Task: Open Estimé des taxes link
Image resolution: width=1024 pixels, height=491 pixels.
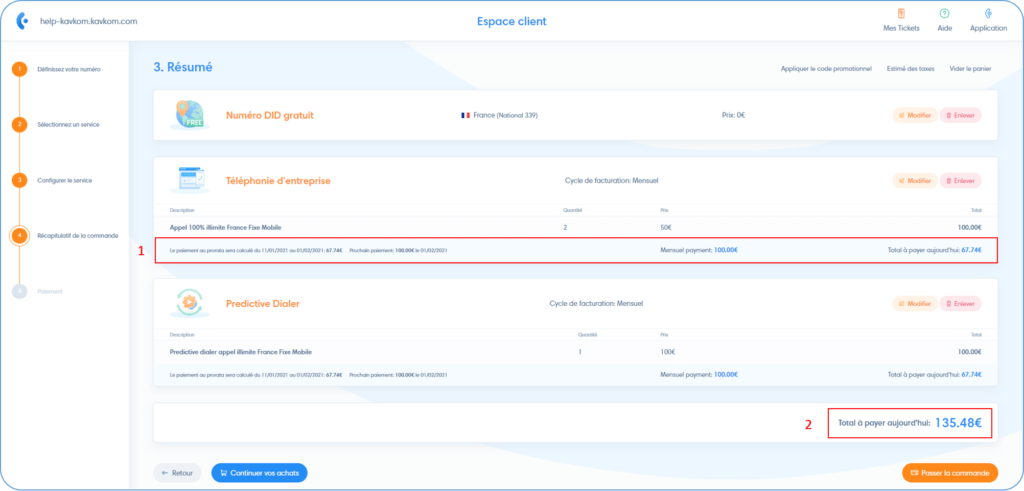Action: [910, 69]
